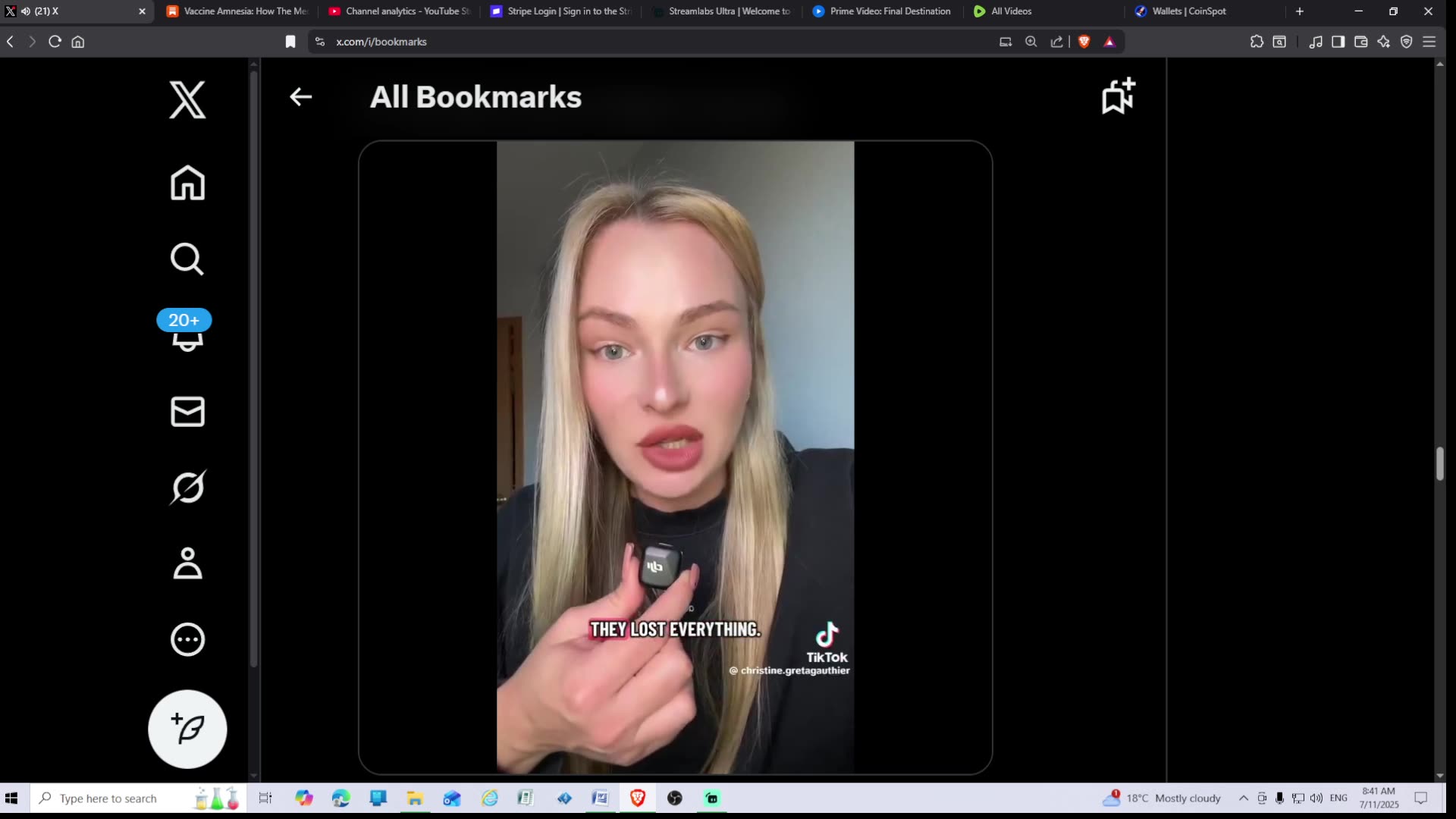The image size is (1456, 819).
Task: Open Grok slashed-circle icon in sidebar
Action: click(187, 488)
